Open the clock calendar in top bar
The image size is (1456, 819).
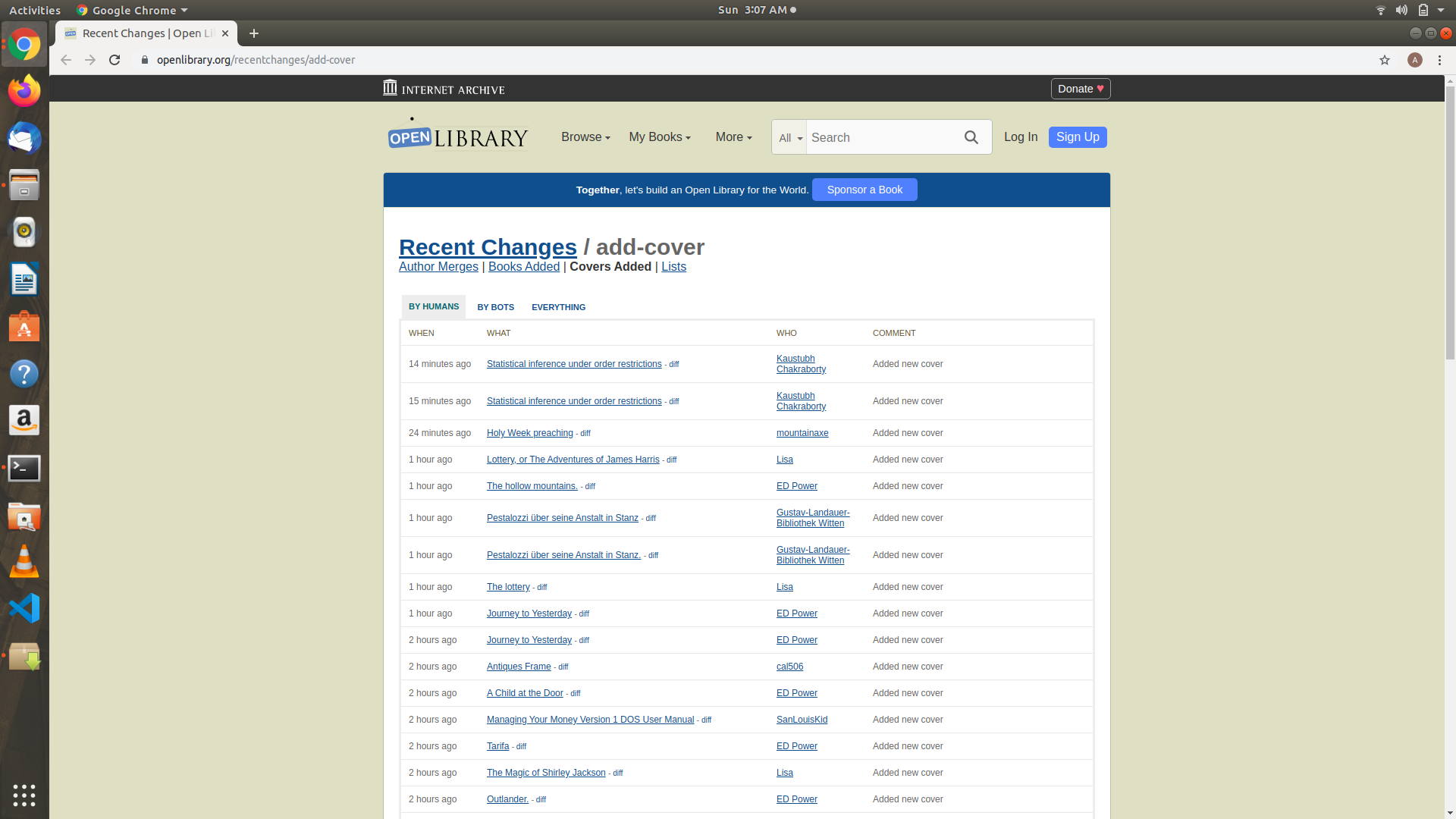(x=757, y=10)
